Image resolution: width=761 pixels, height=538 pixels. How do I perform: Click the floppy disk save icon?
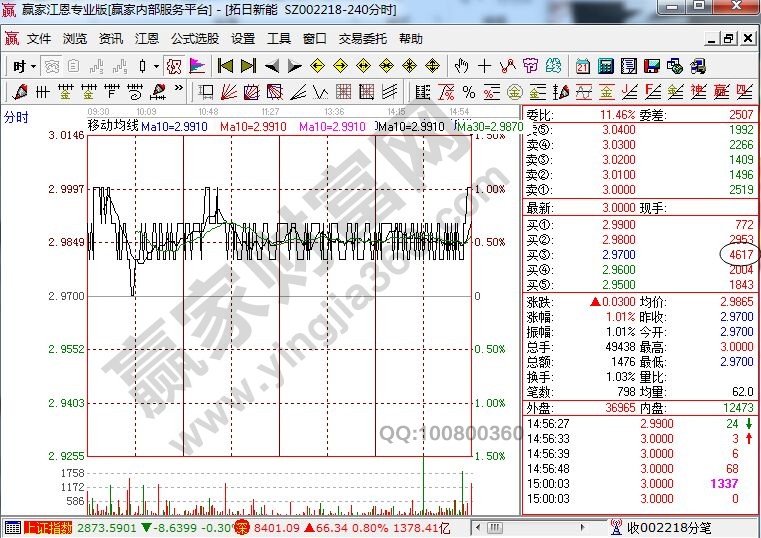652,66
